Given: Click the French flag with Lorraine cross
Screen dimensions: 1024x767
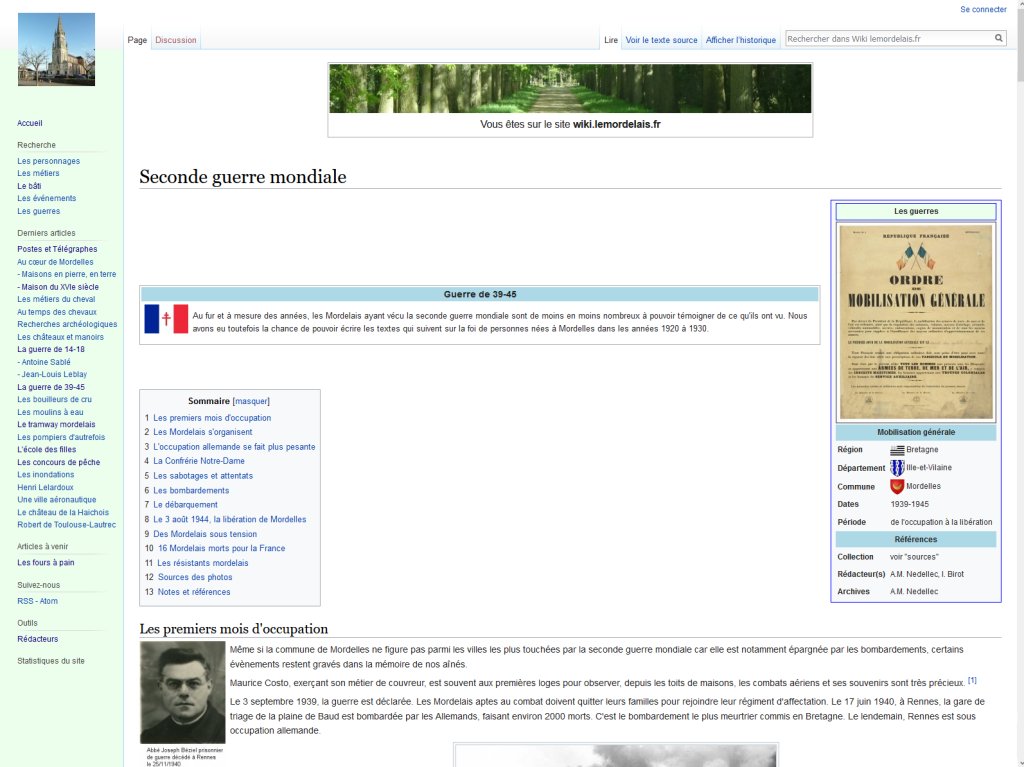Looking at the screenshot, I should pos(166,319).
